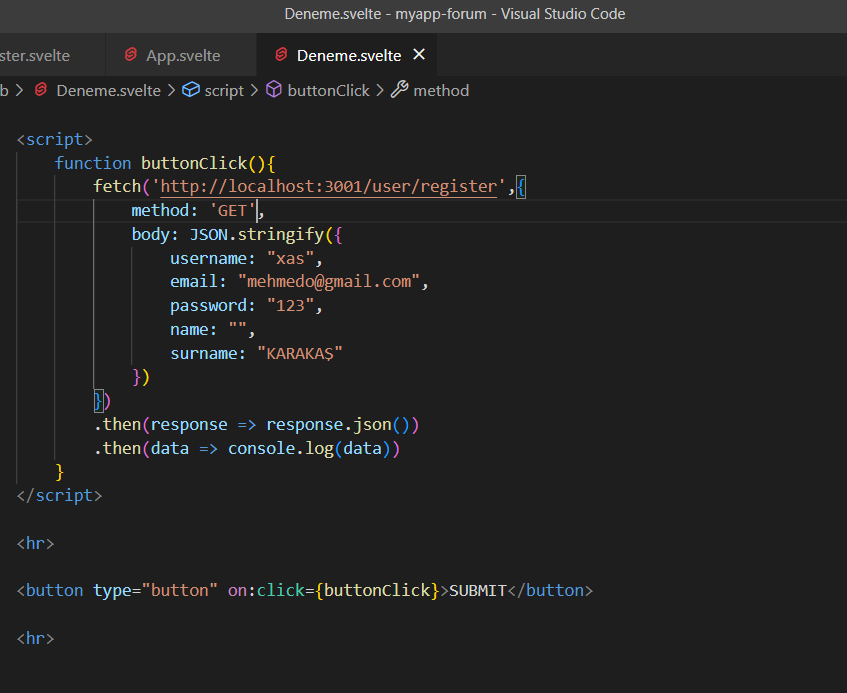Click the buttonClick function cube icon

(274, 89)
